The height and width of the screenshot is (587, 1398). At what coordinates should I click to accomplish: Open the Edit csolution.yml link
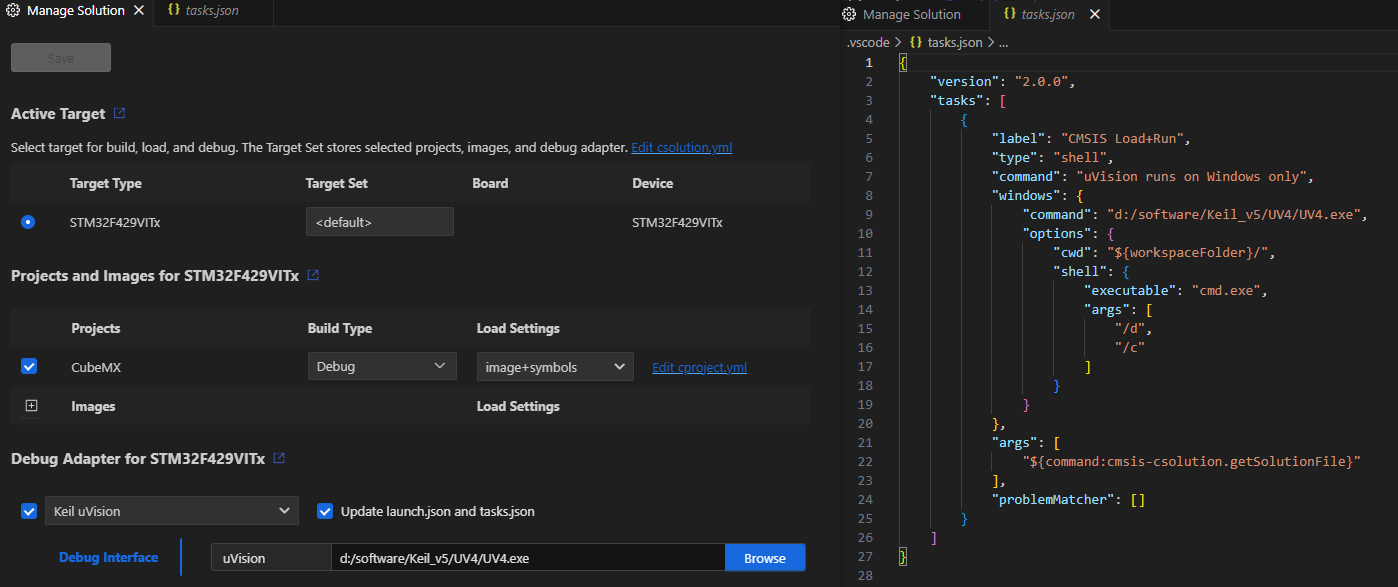tap(681, 148)
